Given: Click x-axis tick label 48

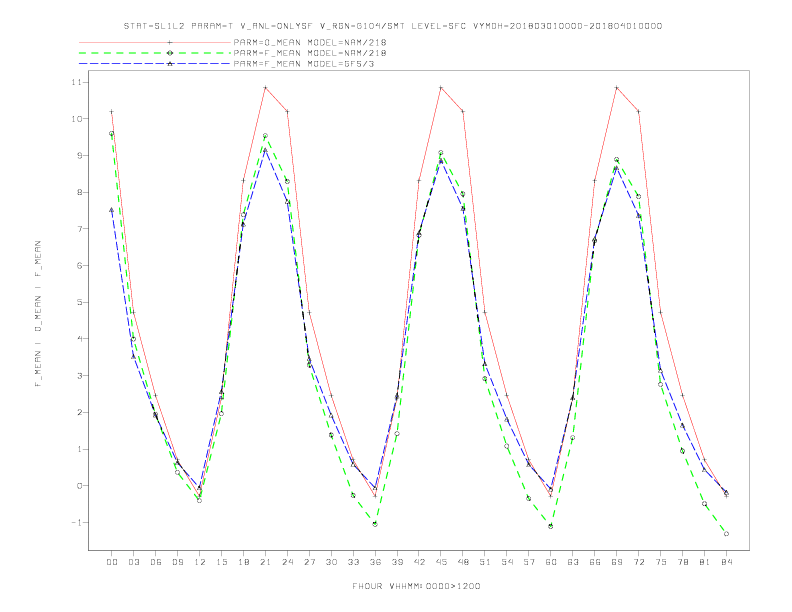Looking at the screenshot, I should 463,562.
